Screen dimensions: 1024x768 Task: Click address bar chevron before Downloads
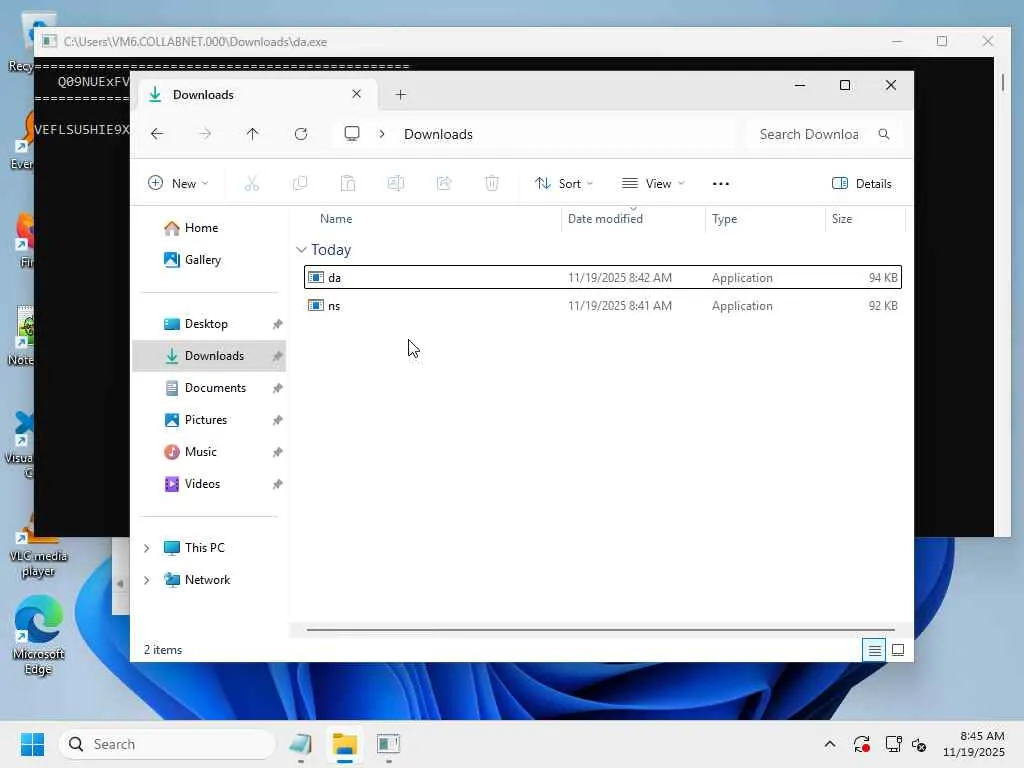pyautogui.click(x=382, y=134)
